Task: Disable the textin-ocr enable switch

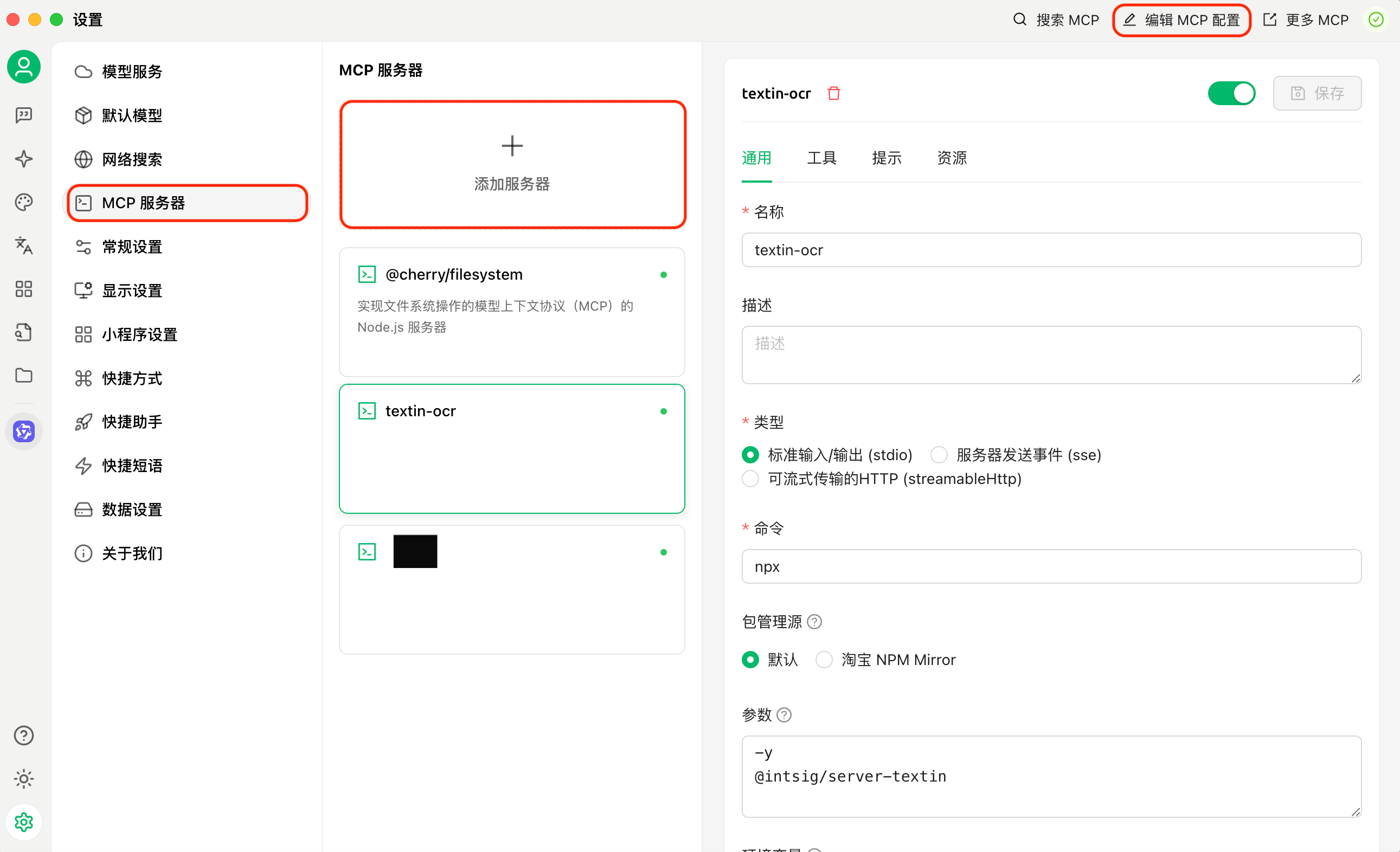Action: point(1232,93)
